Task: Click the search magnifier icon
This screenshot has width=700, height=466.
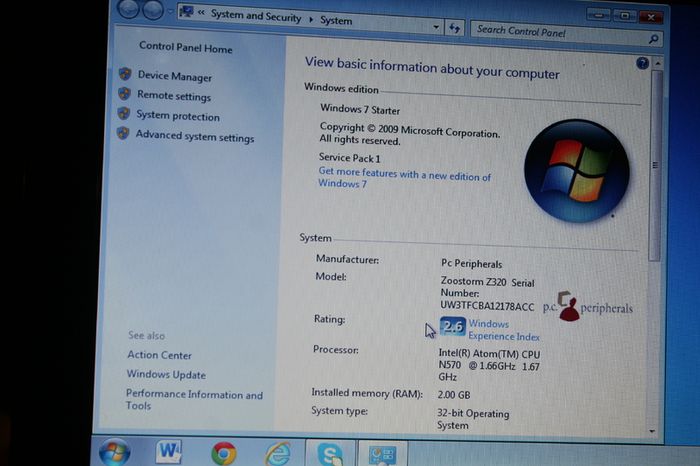Action: [x=654, y=39]
